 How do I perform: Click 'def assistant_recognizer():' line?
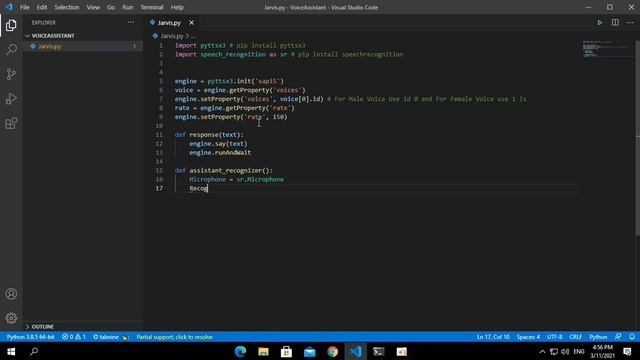coord(224,170)
